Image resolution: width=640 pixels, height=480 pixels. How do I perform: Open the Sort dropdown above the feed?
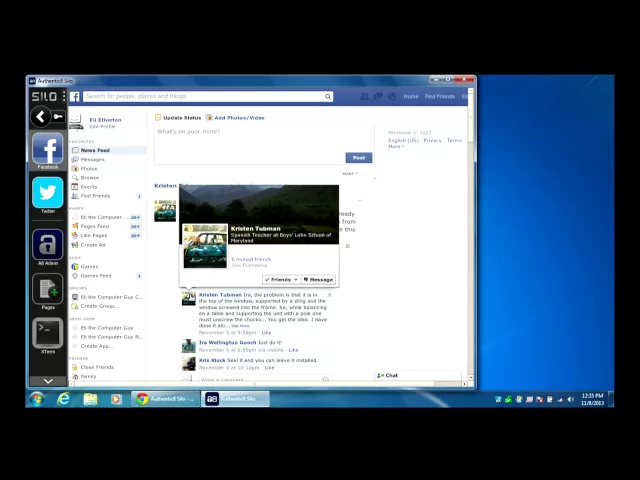coord(350,174)
